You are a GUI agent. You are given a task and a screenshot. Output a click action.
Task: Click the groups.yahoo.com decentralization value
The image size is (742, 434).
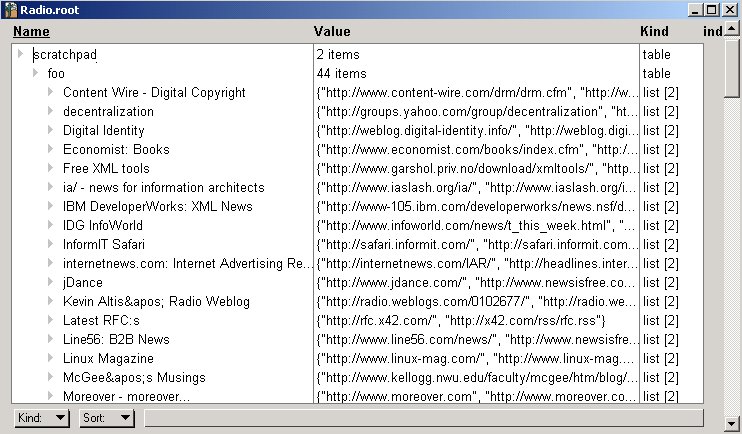pyautogui.click(x=477, y=111)
